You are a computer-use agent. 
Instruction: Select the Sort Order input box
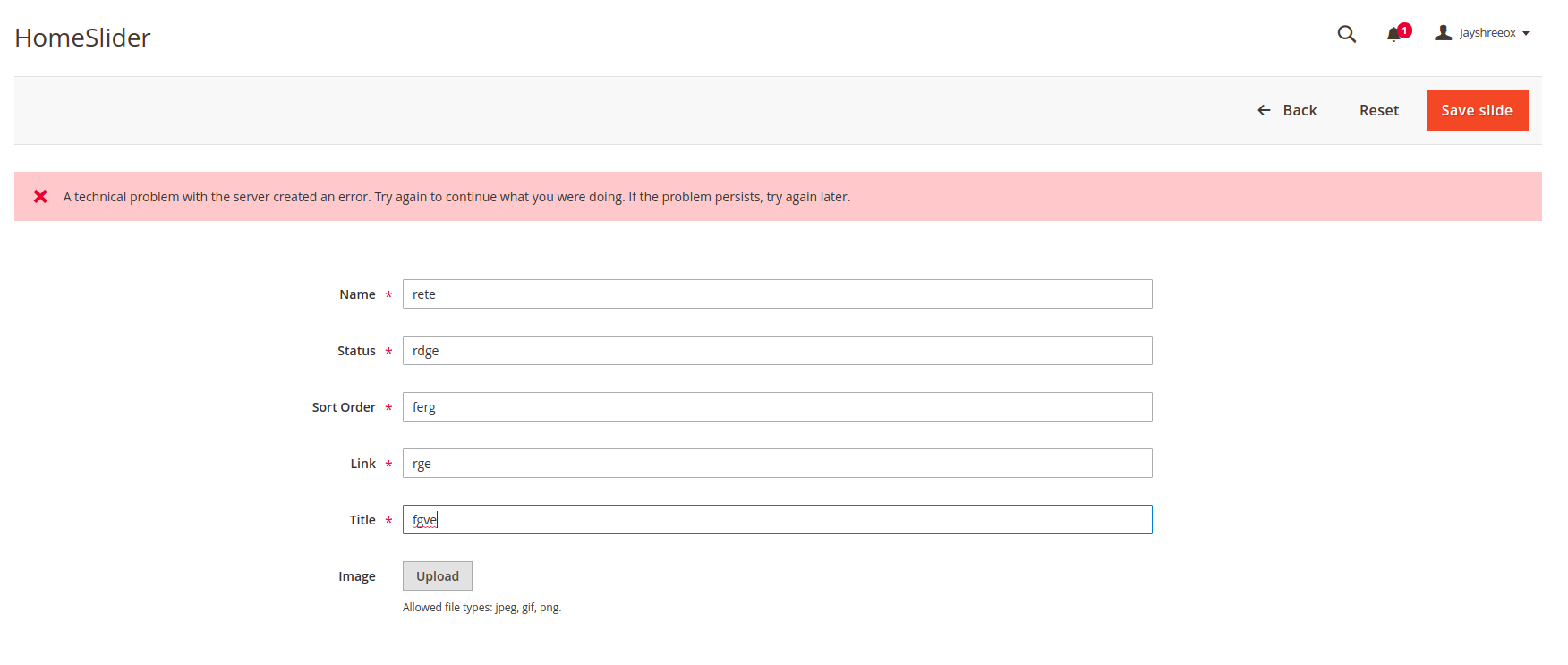777,407
